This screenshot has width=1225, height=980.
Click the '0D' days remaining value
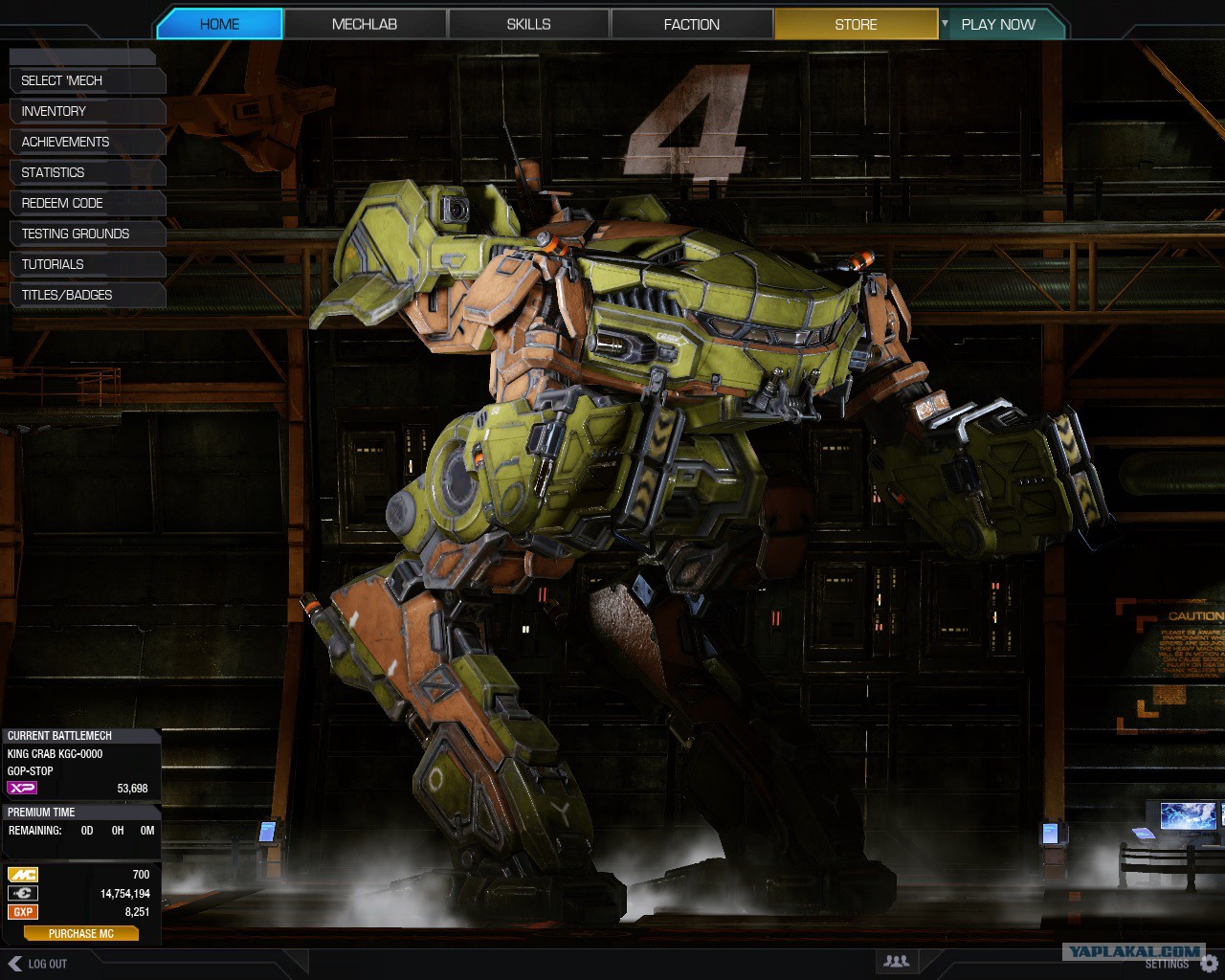[87, 831]
